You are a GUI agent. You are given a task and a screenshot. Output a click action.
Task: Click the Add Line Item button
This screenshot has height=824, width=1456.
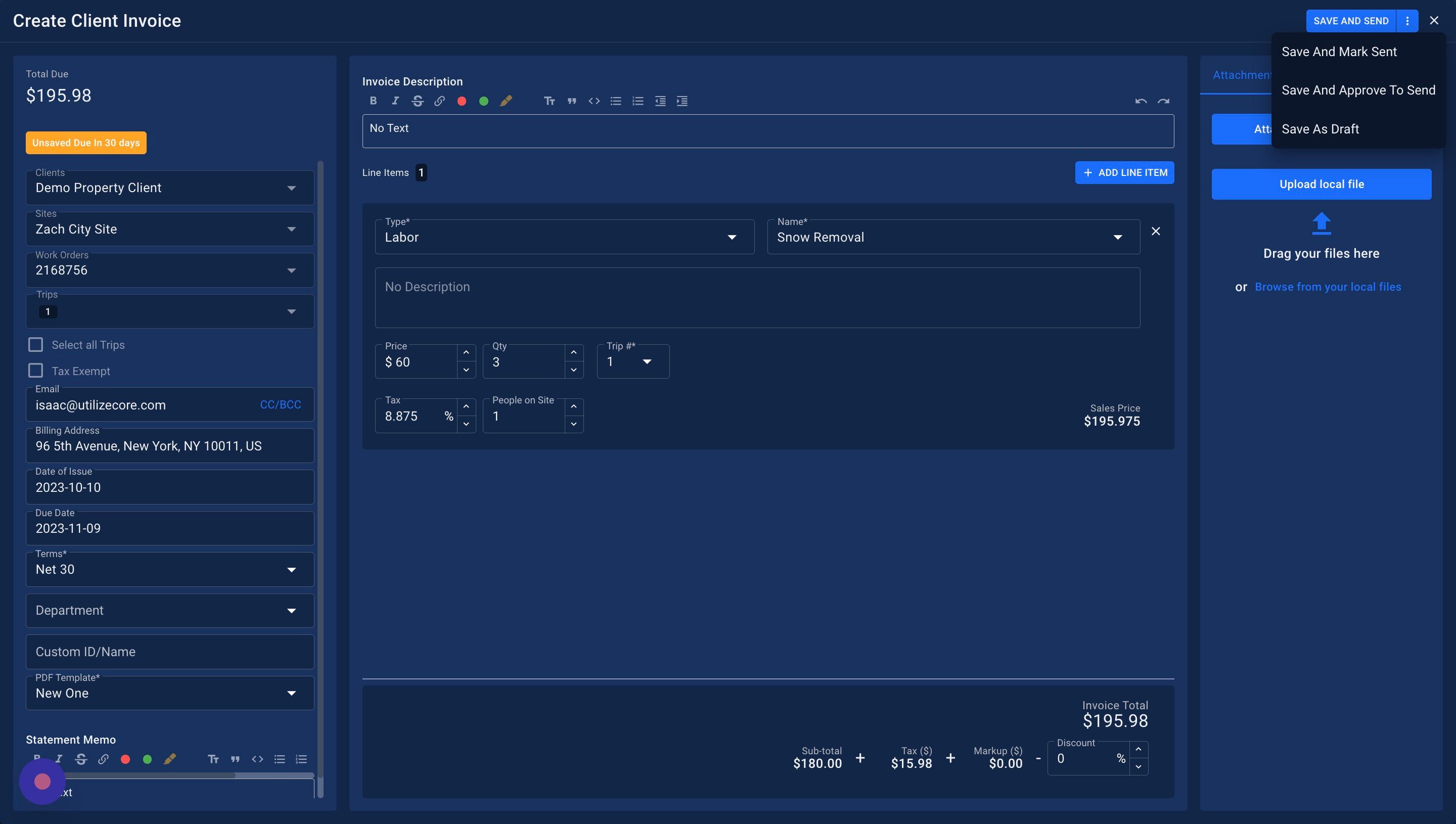point(1124,172)
